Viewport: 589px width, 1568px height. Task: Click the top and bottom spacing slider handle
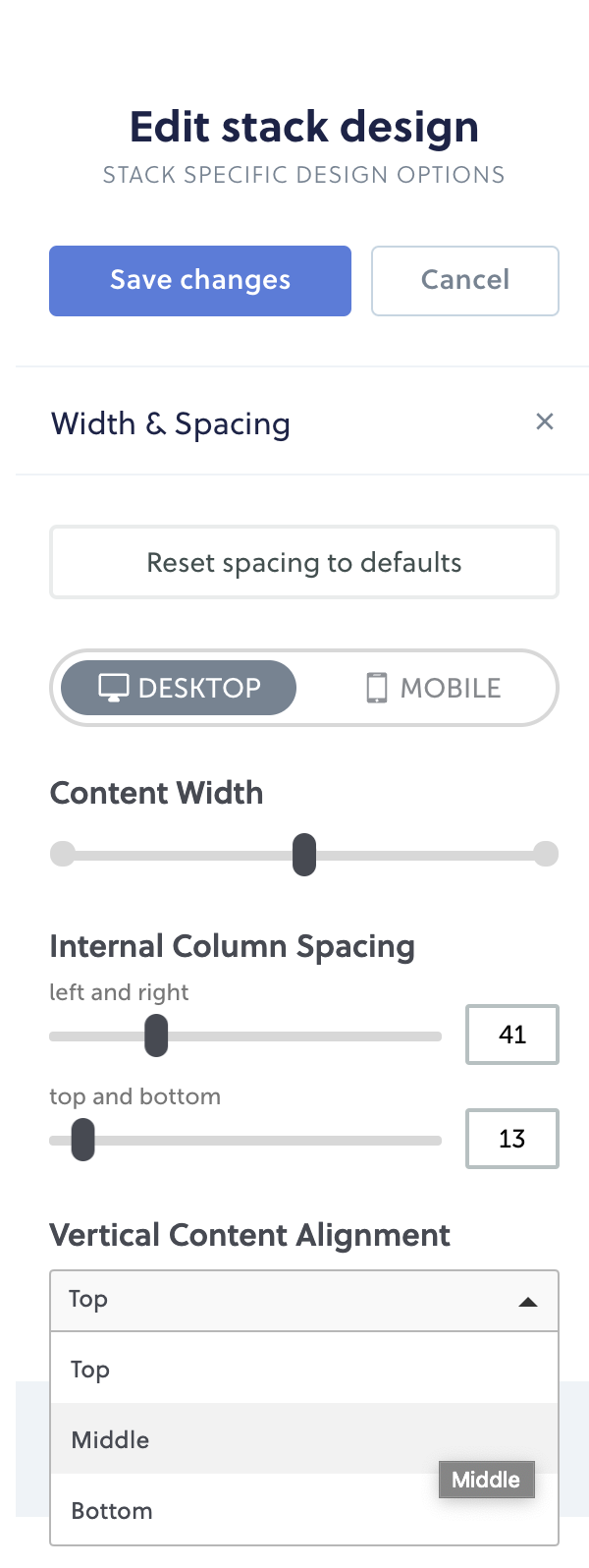pyautogui.click(x=83, y=1140)
